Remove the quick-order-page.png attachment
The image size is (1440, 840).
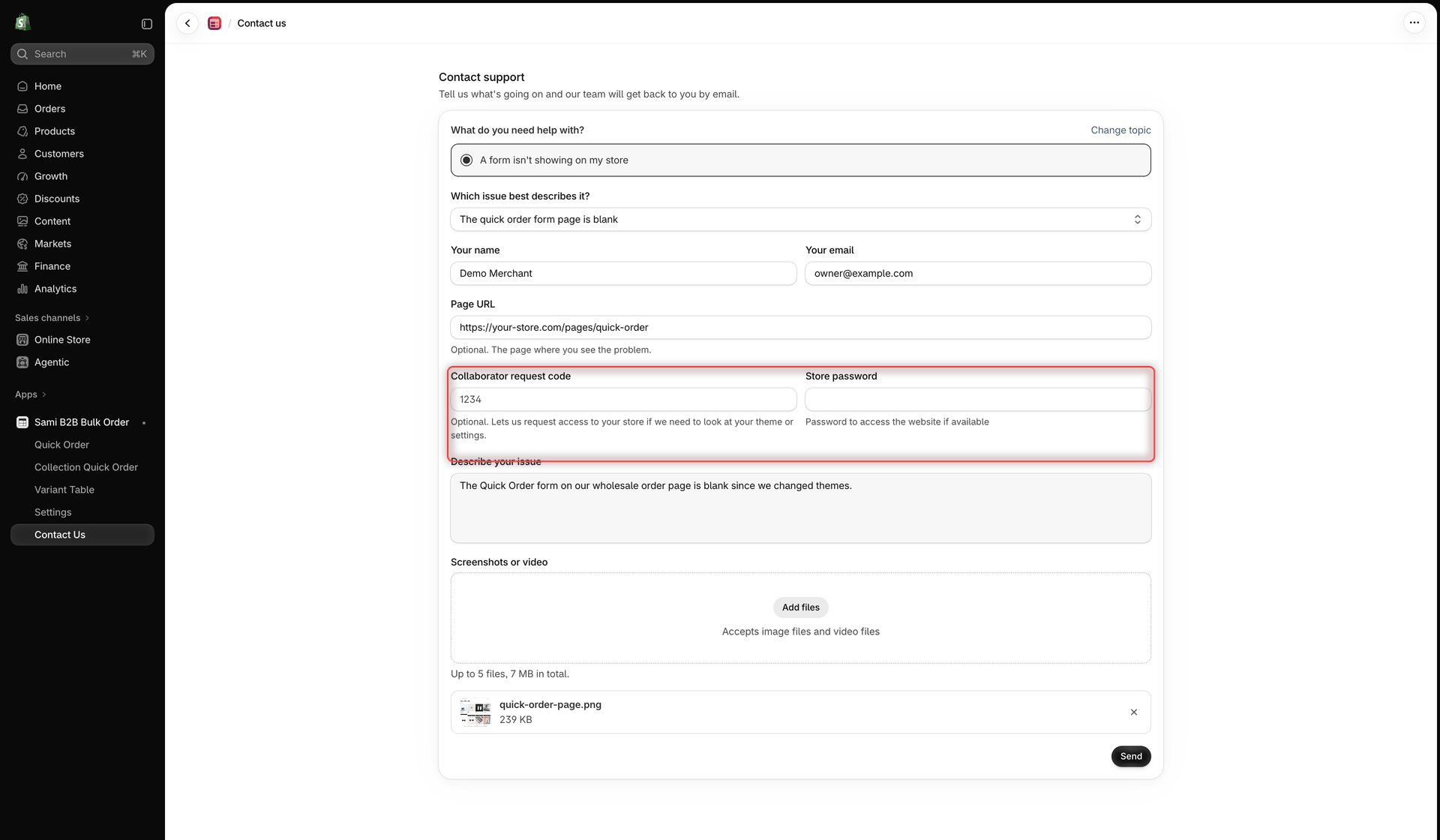pyautogui.click(x=1133, y=712)
